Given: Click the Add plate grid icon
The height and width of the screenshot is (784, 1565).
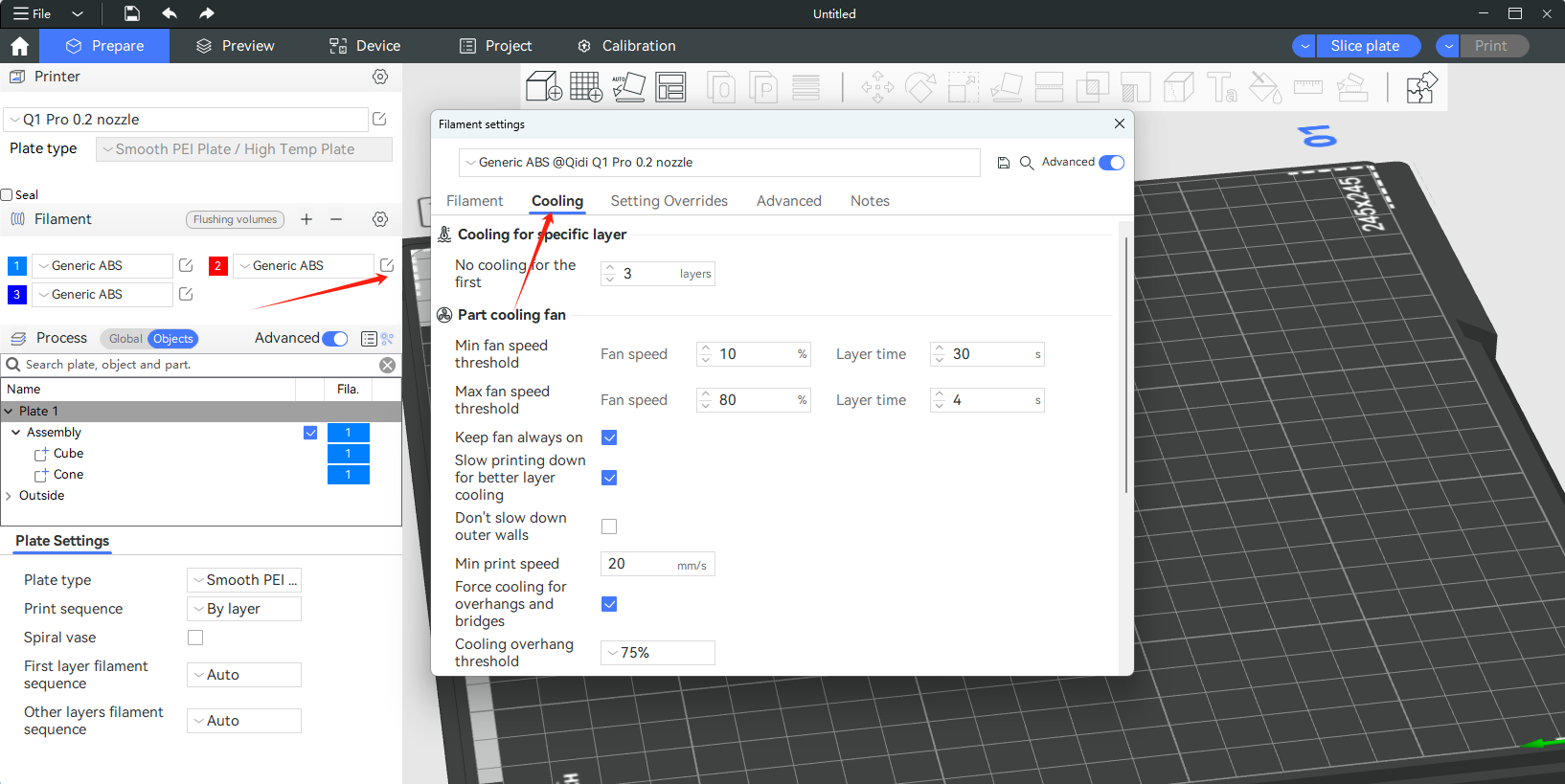Looking at the screenshot, I should 585,87.
